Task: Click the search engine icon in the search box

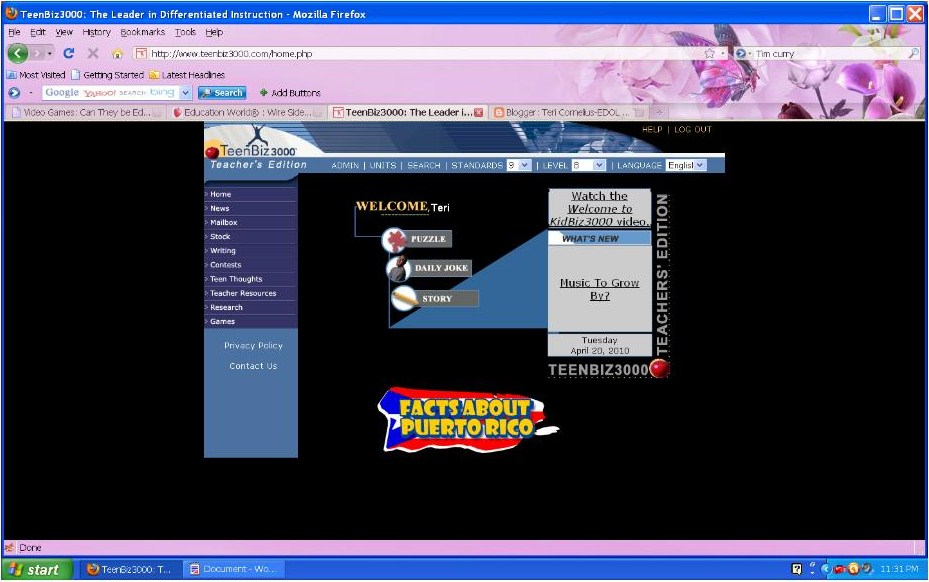Action: (x=741, y=53)
